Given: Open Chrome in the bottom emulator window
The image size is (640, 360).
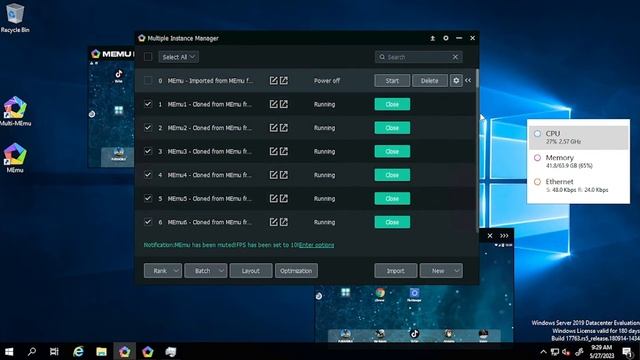Looking at the screenshot, I should pyautogui.click(x=380, y=294).
